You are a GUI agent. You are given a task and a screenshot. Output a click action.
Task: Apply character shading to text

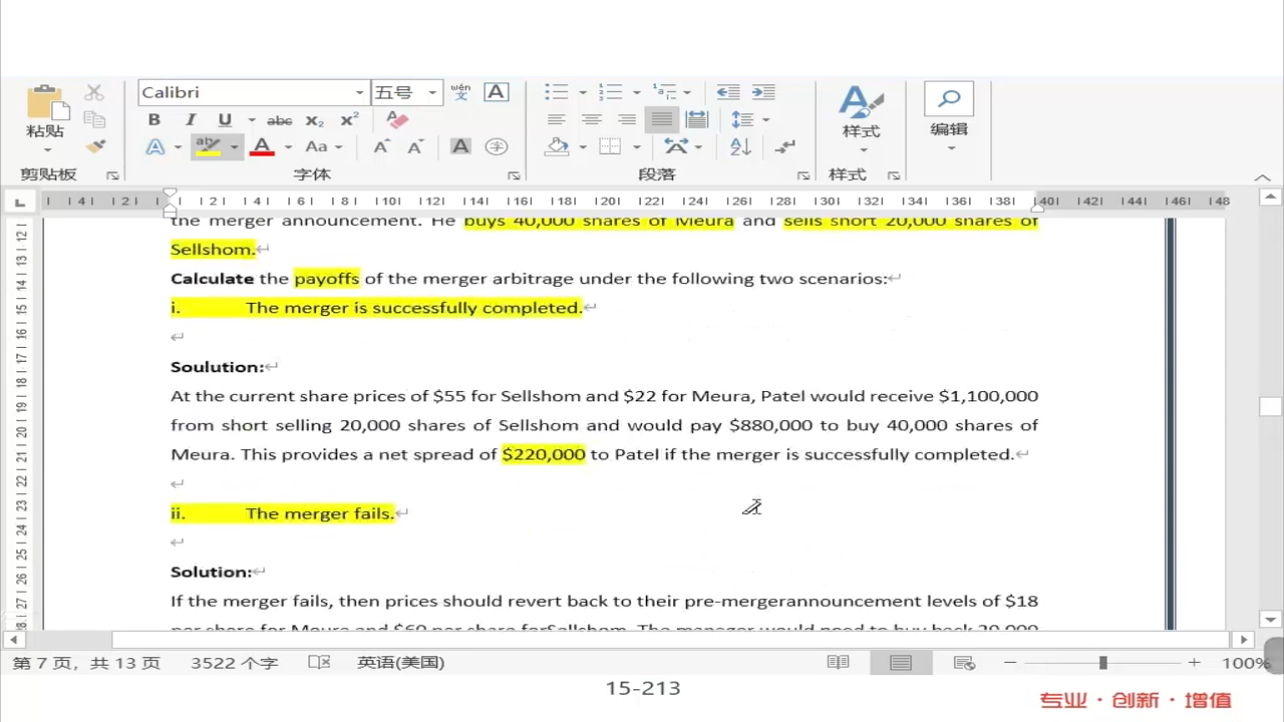point(460,147)
